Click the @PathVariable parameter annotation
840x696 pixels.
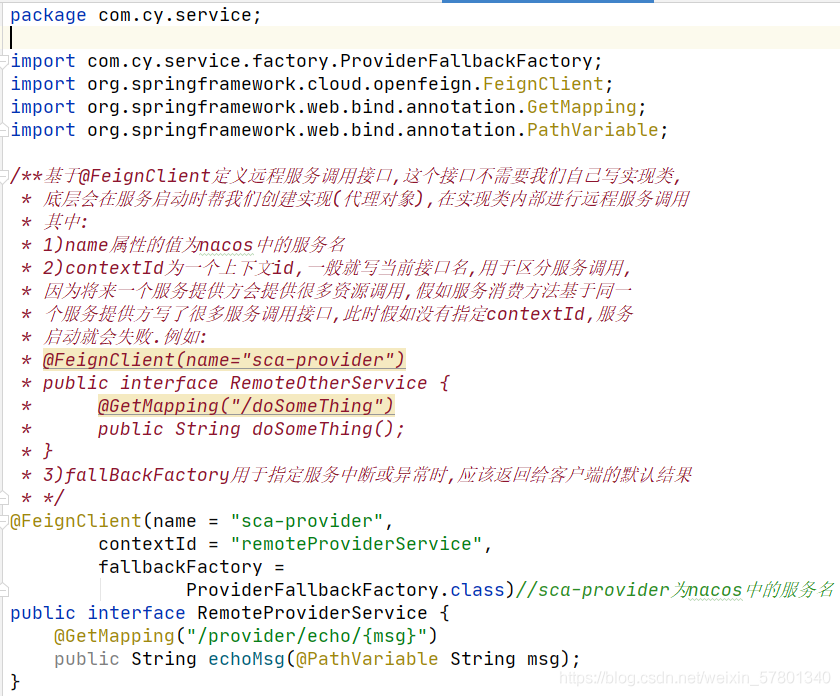[366, 659]
